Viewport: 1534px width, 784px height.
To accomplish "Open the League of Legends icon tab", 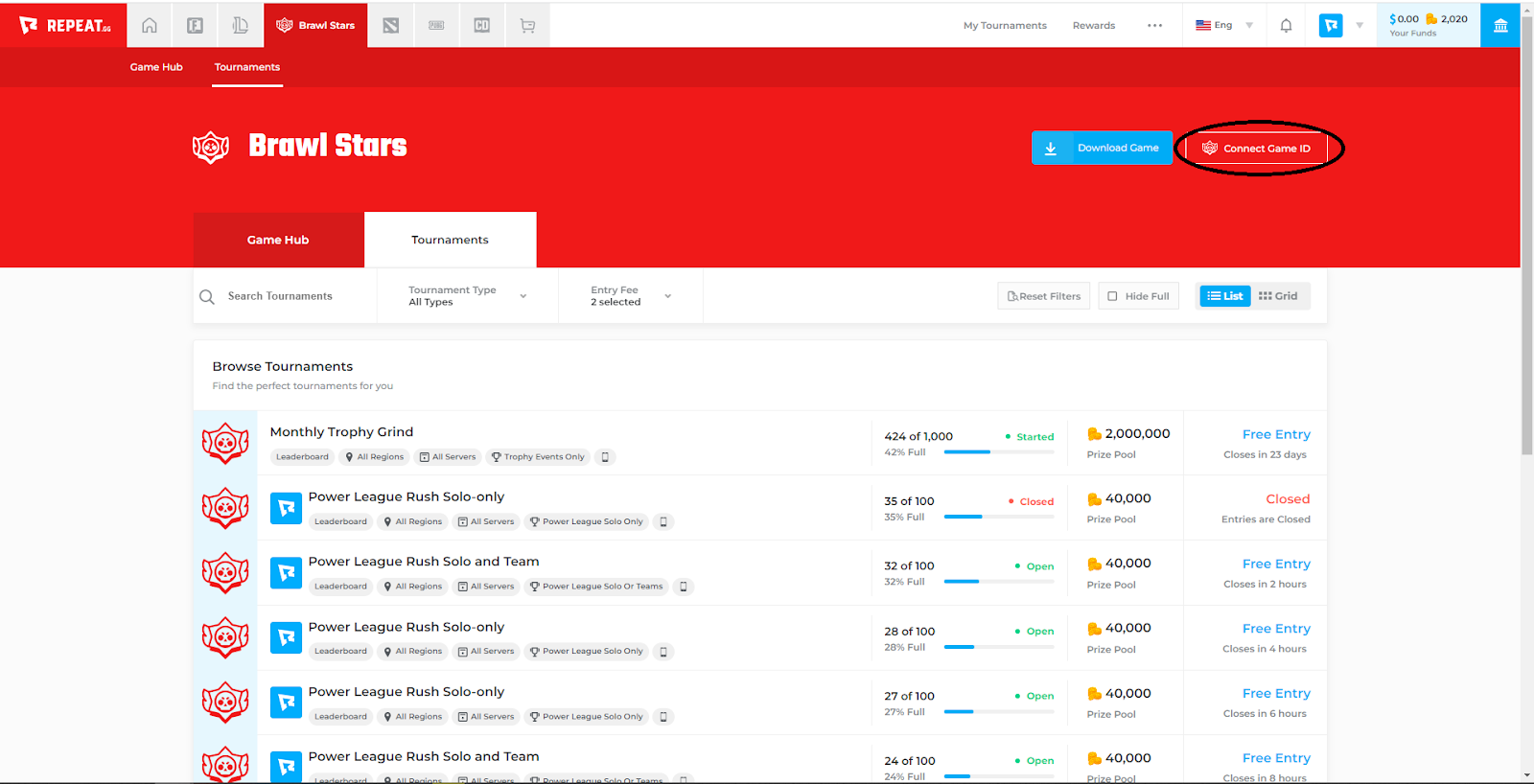I will click(x=241, y=26).
